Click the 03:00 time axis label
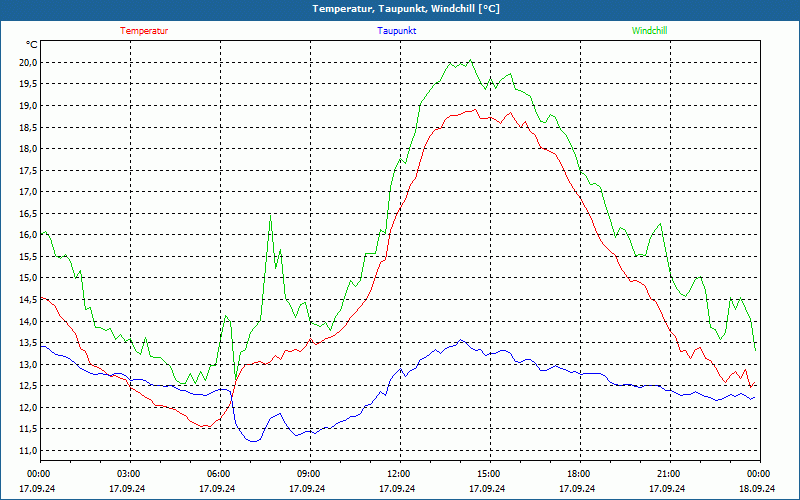This screenshot has height=500, width=800. click(131, 474)
